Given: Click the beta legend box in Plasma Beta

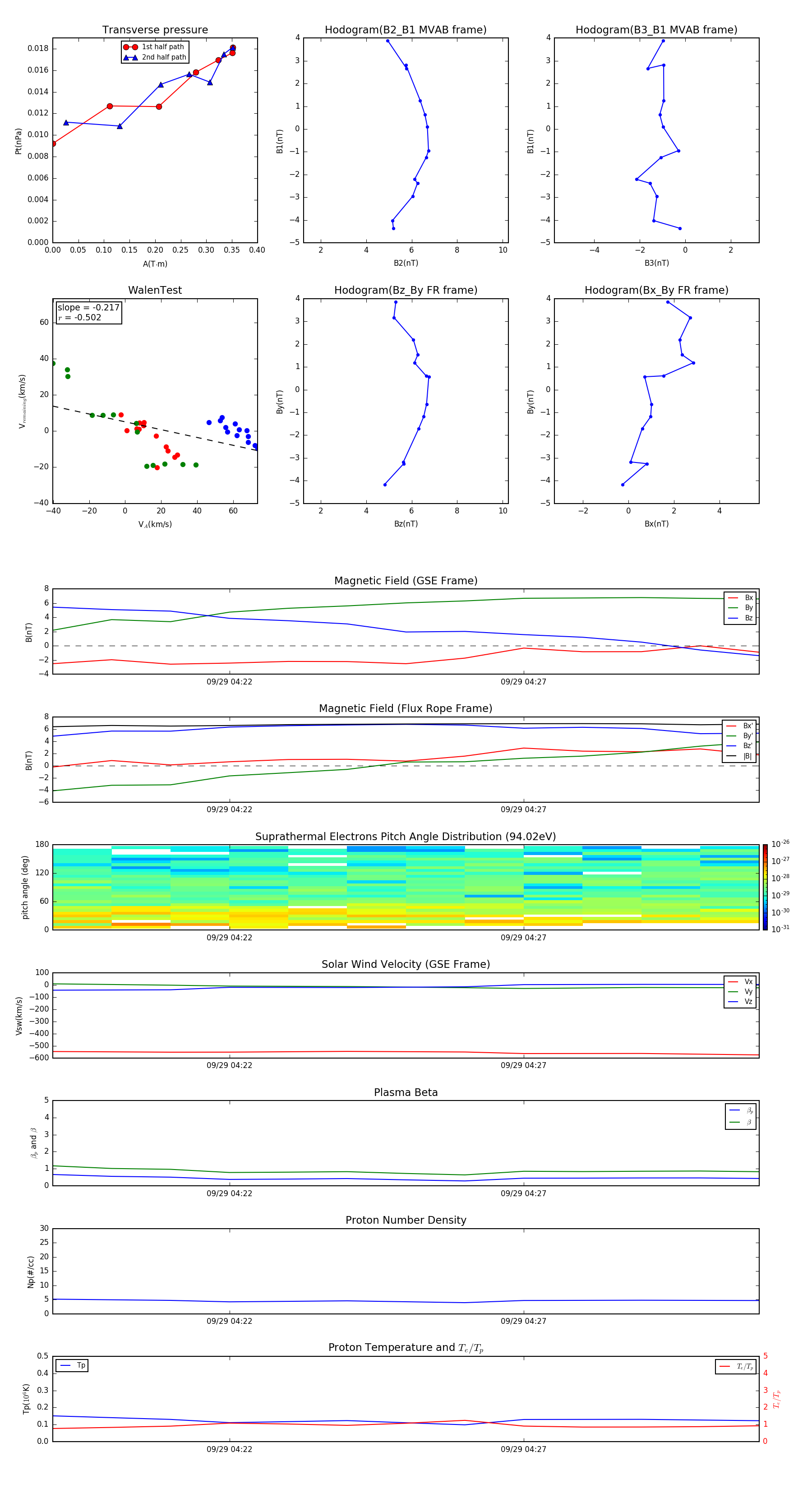Looking at the screenshot, I should (x=740, y=1116).
